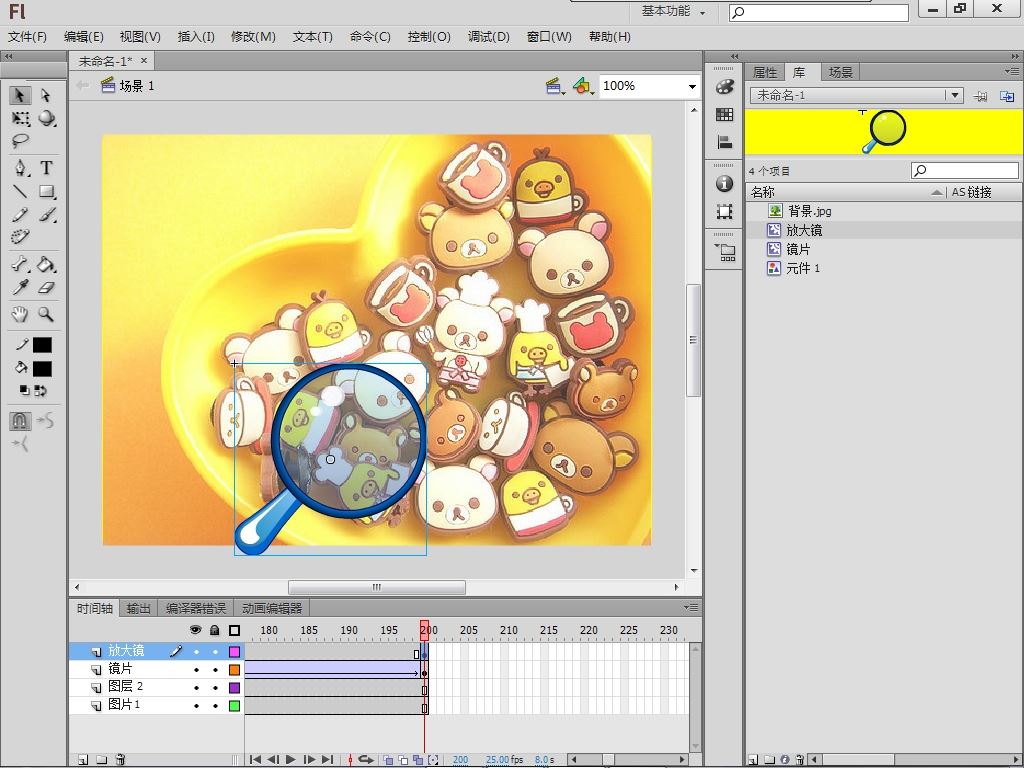Image resolution: width=1024 pixels, height=768 pixels.
Task: Click the New Folder icon in timeline
Action: pyautogui.click(x=101, y=760)
